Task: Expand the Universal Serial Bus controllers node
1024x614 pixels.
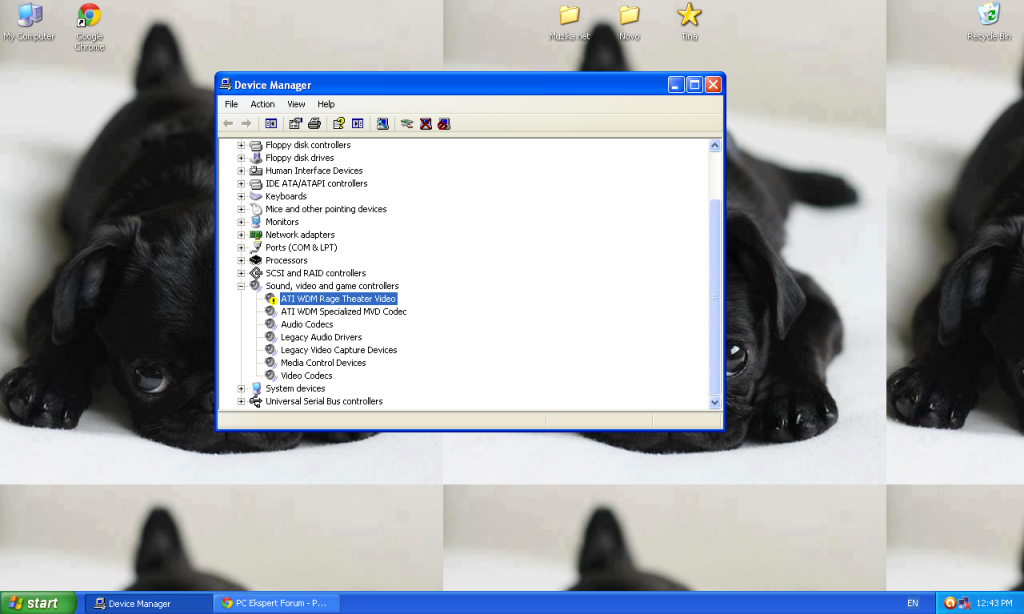Action: coord(241,401)
